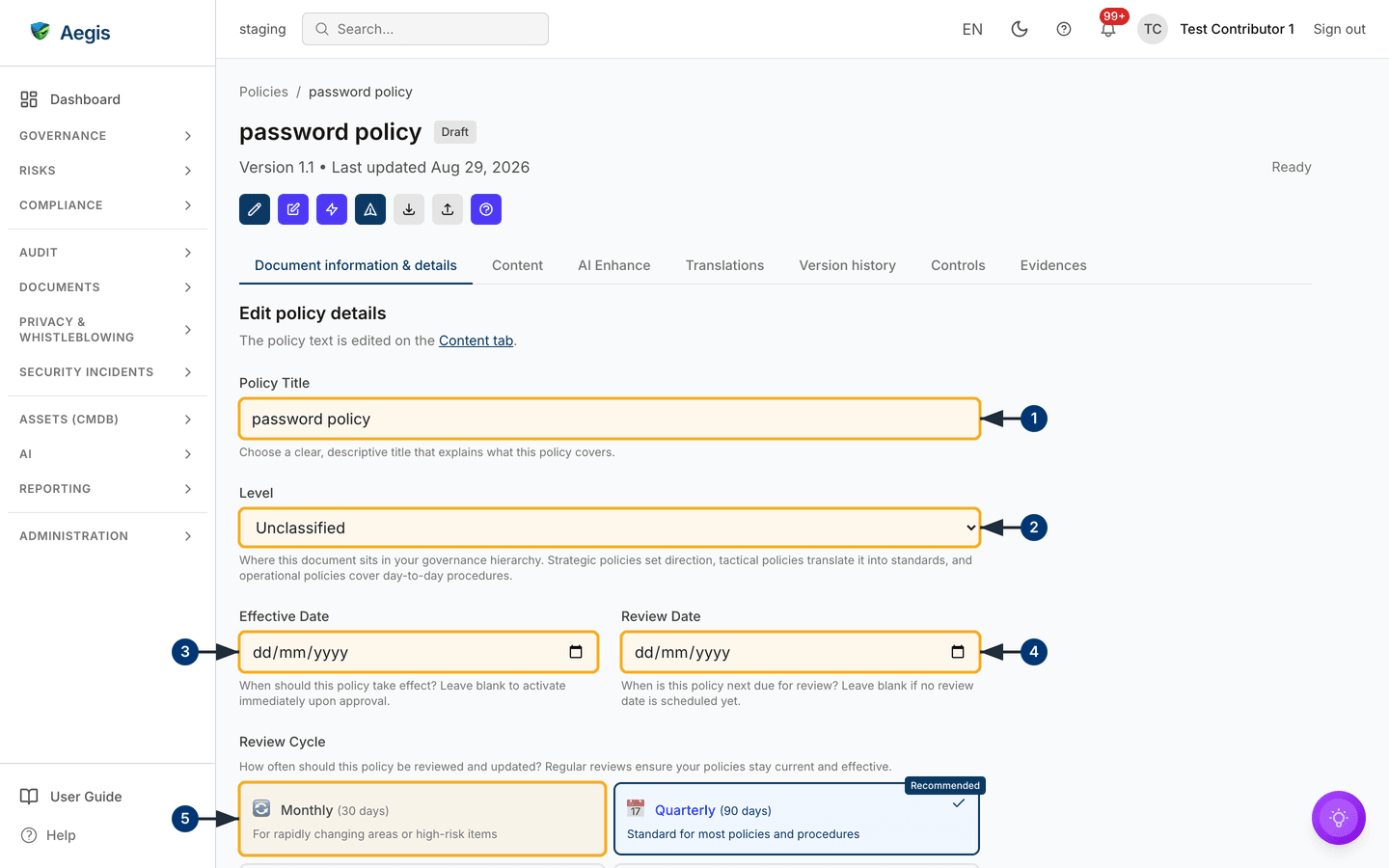Expand the Assets (CMDB) section
This screenshot has height=868, width=1389.
[107, 420]
